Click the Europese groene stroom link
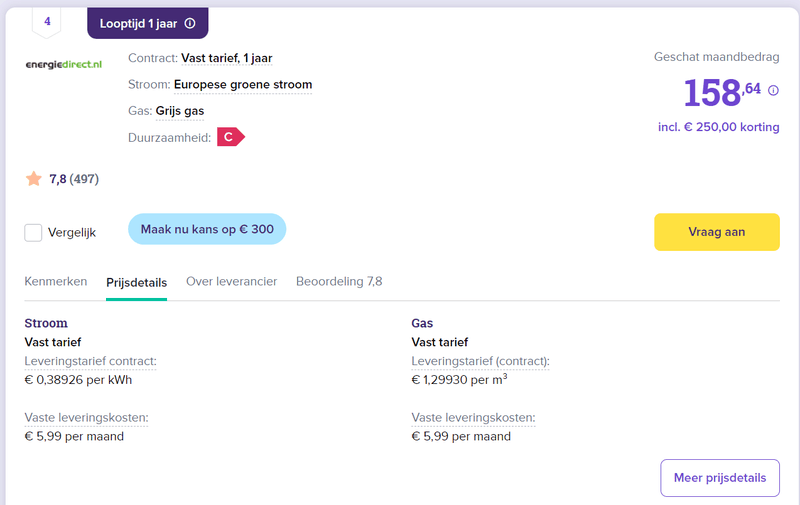 (243, 85)
